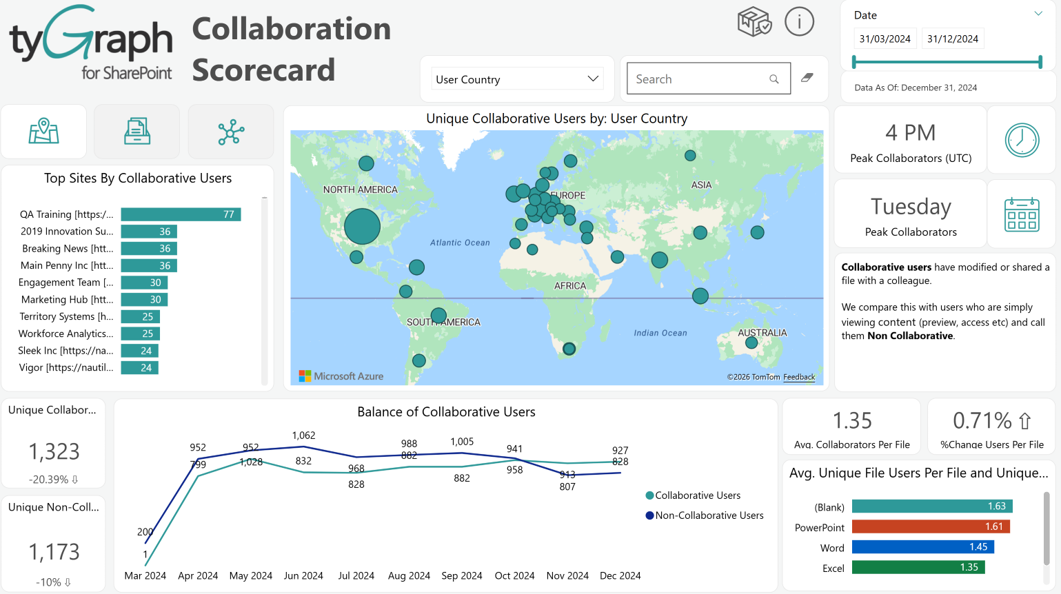Select the PowerPoint bar 1.61
1061x594 pixels.
(931, 526)
